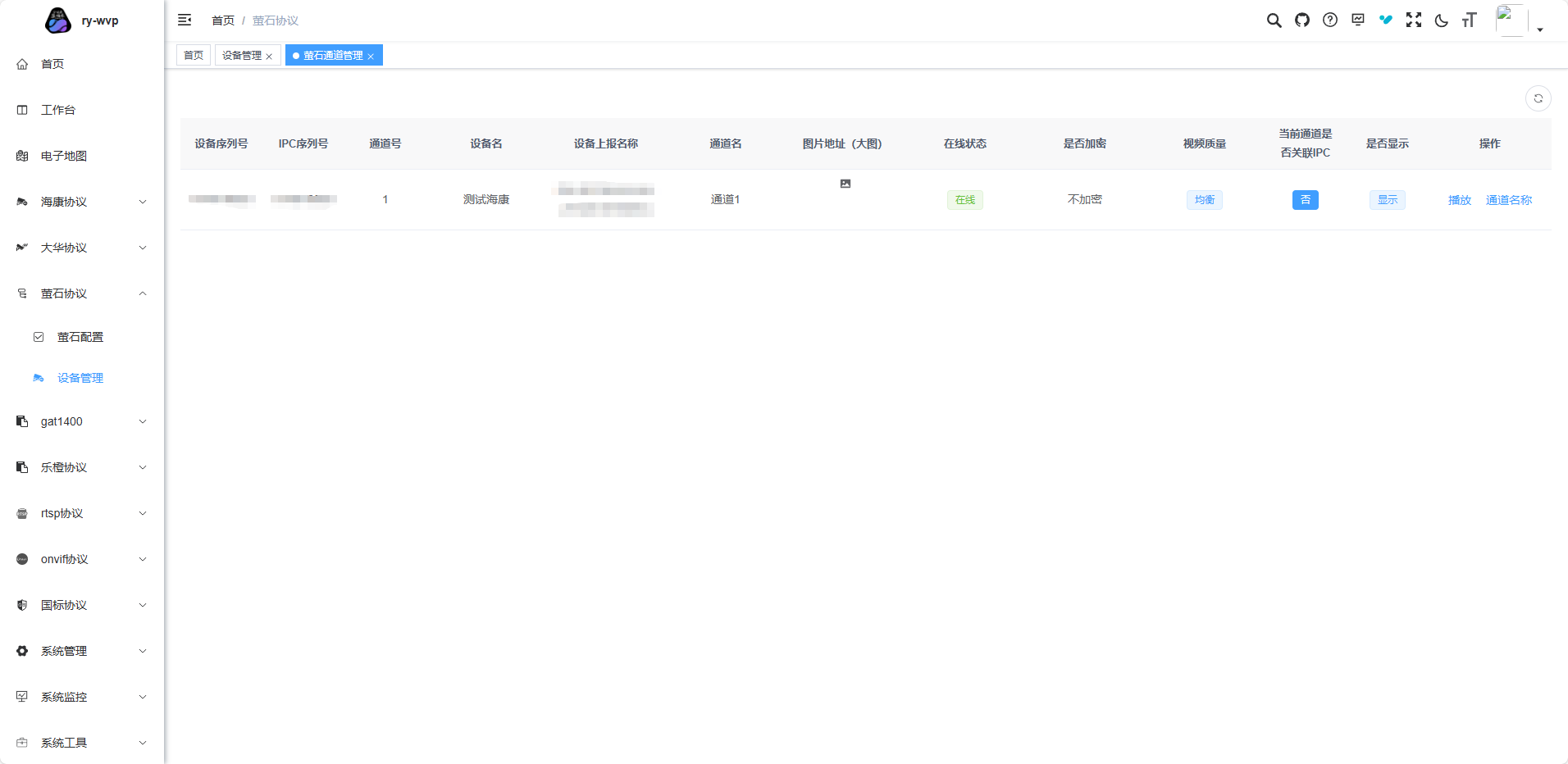Expand the 海康协议 menu
This screenshot has width=1568, height=764.
coord(82,202)
